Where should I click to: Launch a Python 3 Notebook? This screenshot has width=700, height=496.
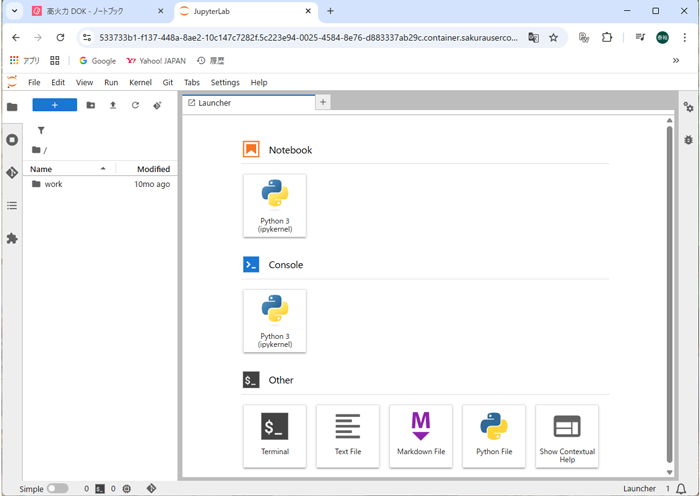[x=274, y=205]
